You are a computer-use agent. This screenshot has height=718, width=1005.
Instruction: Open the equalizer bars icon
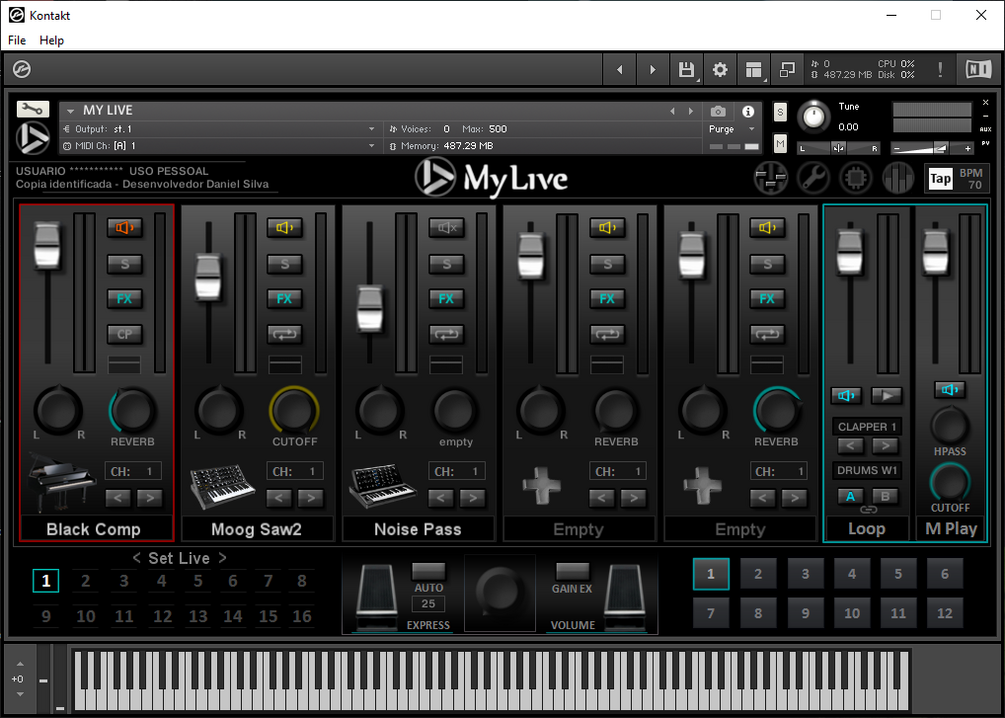click(899, 178)
